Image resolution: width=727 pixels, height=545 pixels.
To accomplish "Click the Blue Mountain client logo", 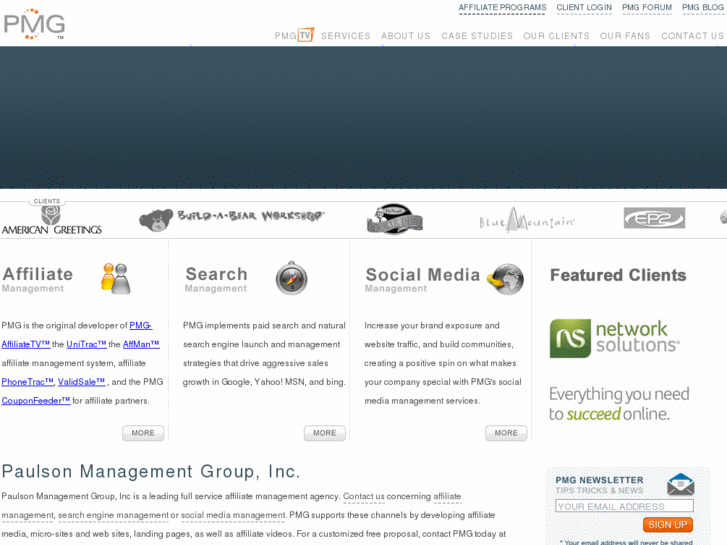I will click(527, 220).
